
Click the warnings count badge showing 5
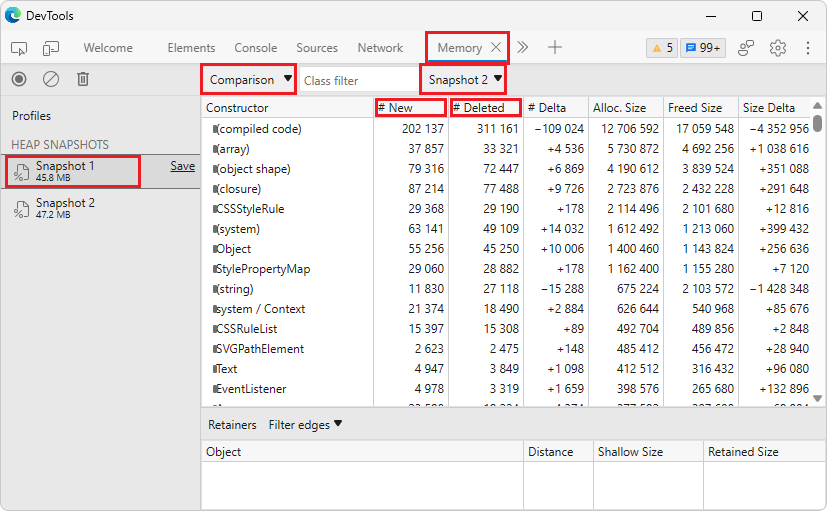pos(662,48)
